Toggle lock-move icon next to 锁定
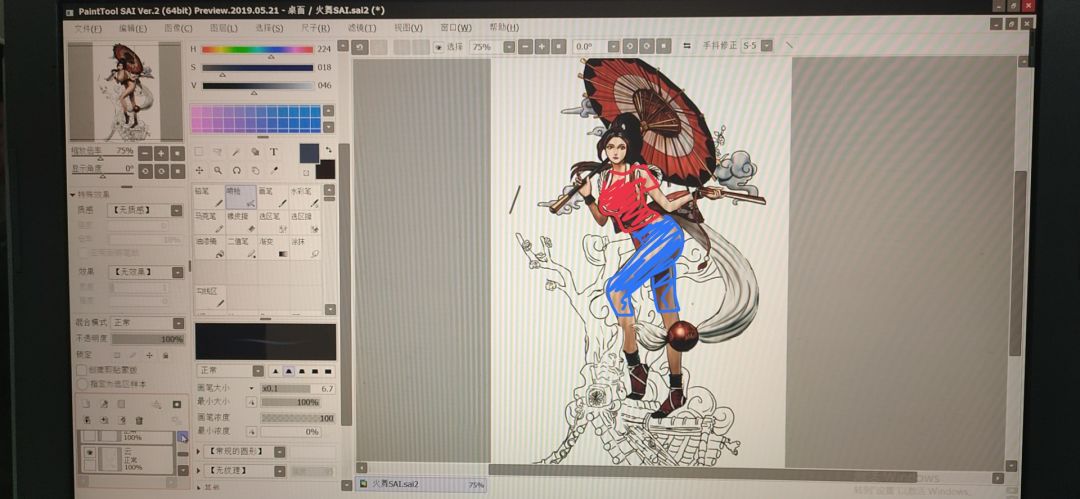 pos(149,355)
